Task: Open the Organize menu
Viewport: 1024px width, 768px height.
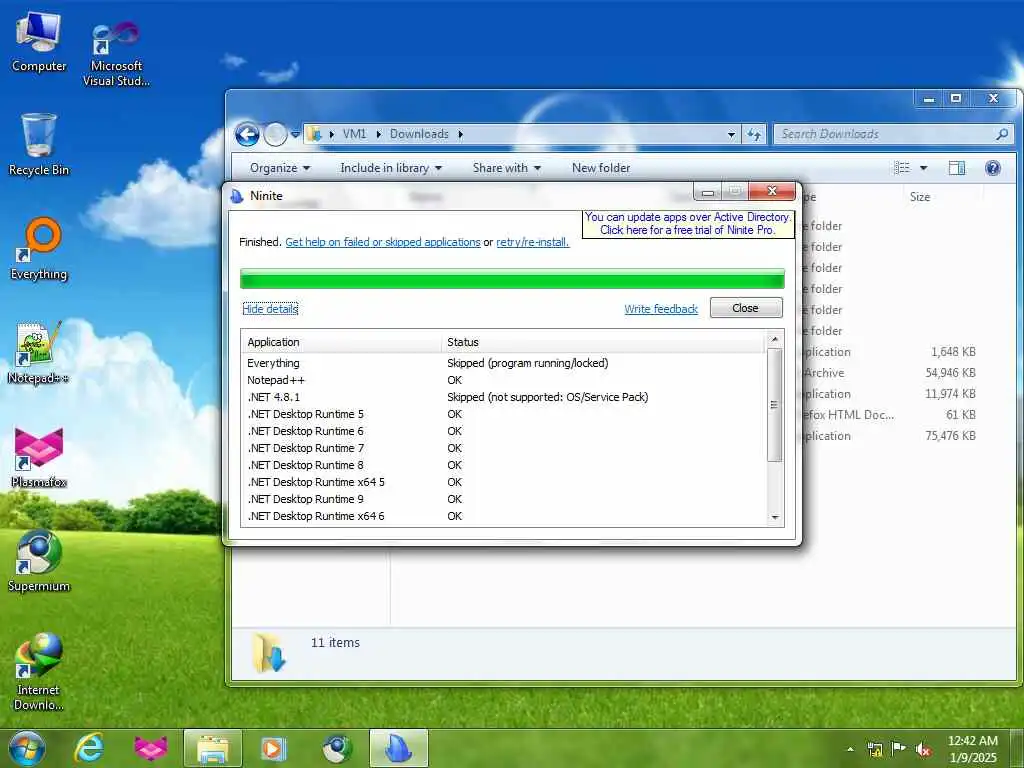Action: pos(280,168)
